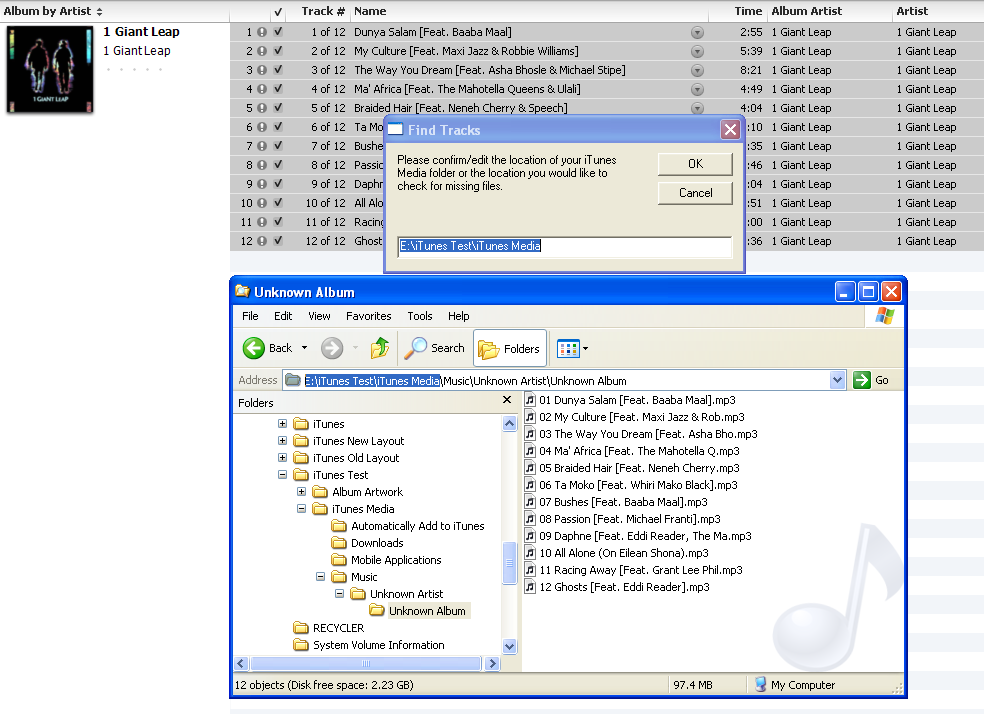Click the arrow button on My Culture row

pos(697,51)
